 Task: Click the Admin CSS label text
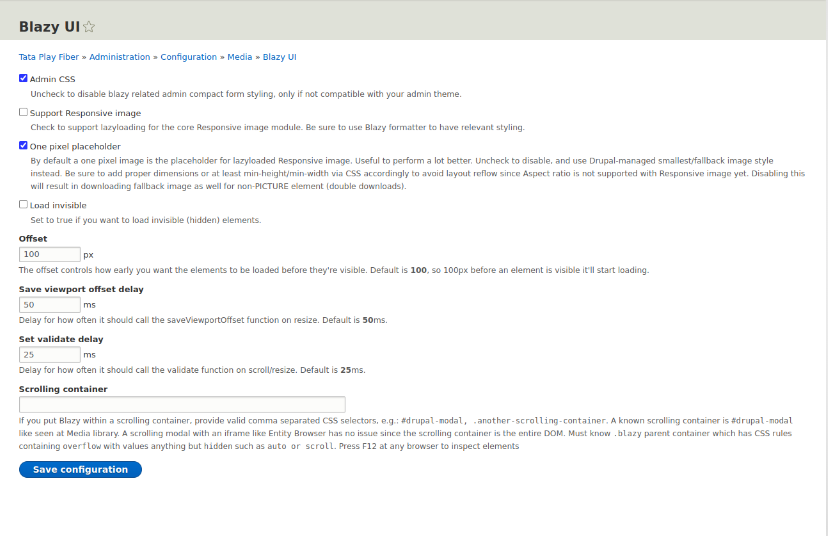pos(52,79)
